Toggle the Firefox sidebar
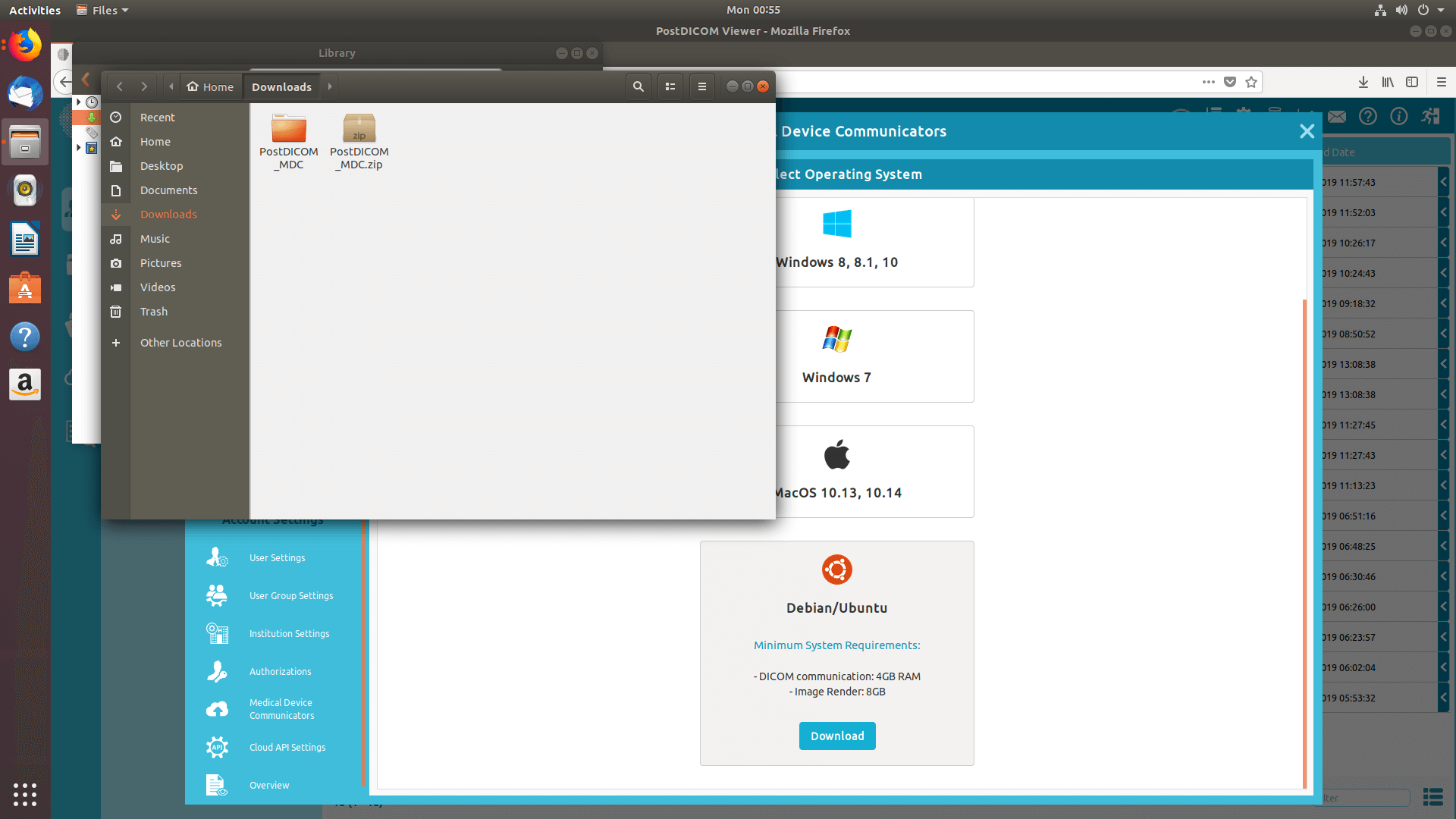This screenshot has height=819, width=1456. click(x=1412, y=82)
